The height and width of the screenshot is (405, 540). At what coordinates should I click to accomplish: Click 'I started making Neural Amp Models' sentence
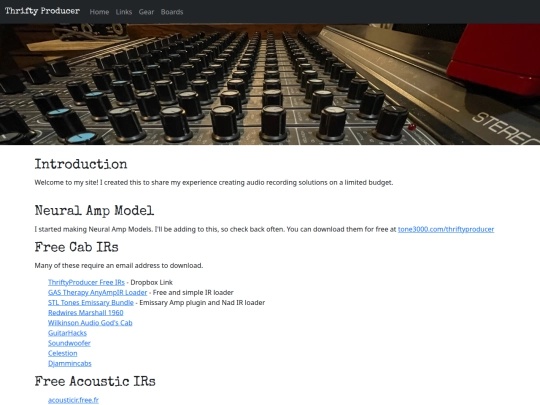click(93, 229)
